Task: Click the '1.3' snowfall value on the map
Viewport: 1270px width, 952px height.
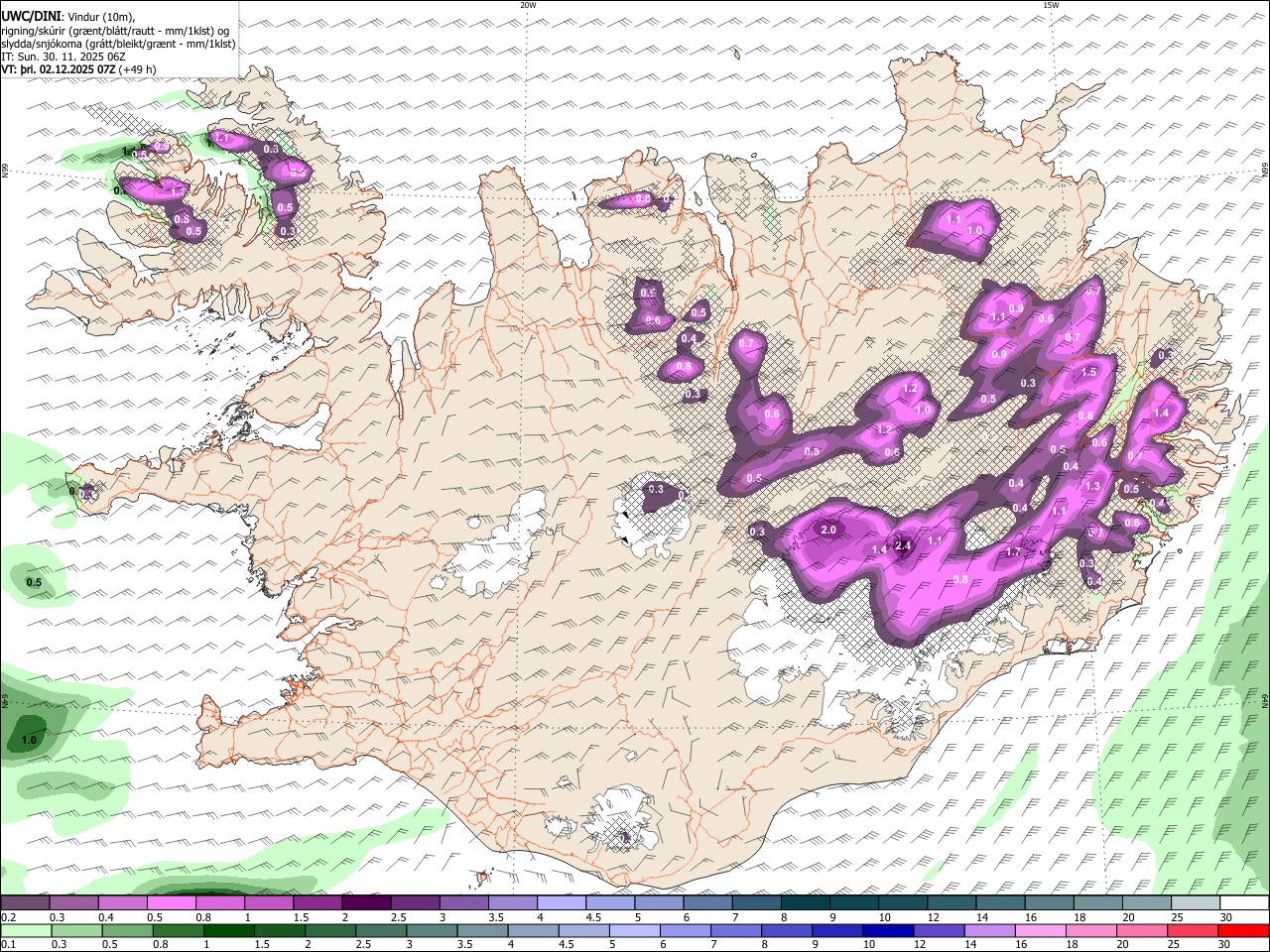Action: coord(1092,486)
